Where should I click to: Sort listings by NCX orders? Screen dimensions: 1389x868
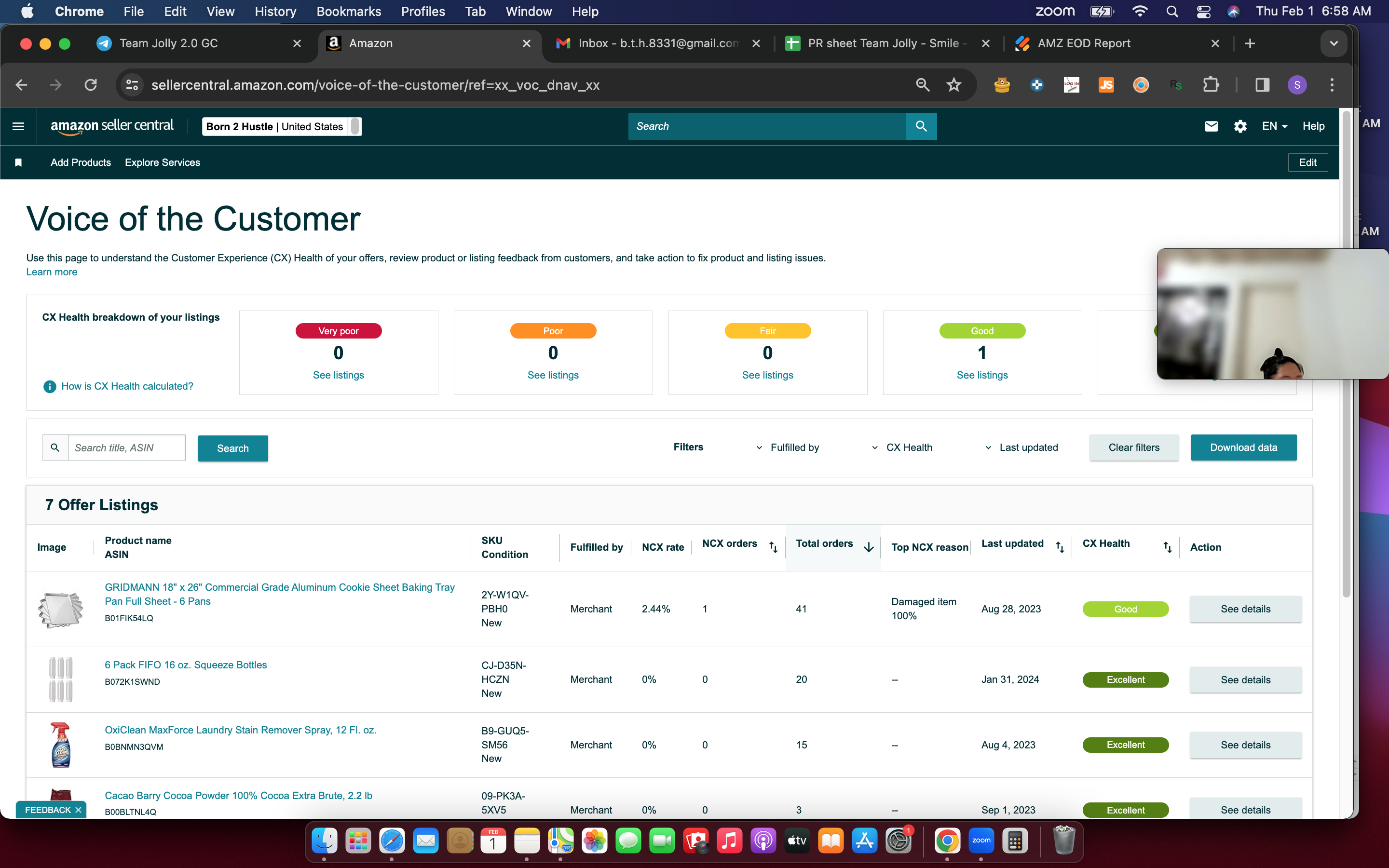click(773, 547)
